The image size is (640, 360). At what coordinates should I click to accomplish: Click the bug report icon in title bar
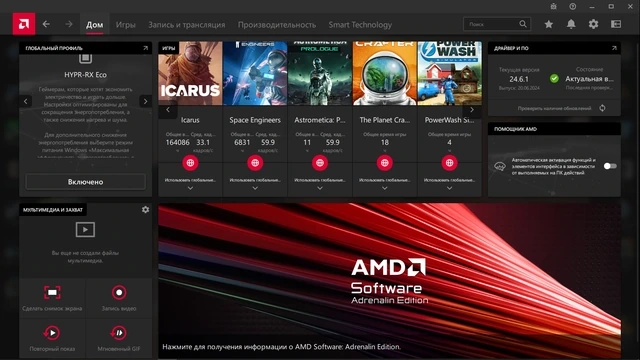pyautogui.click(x=553, y=6)
